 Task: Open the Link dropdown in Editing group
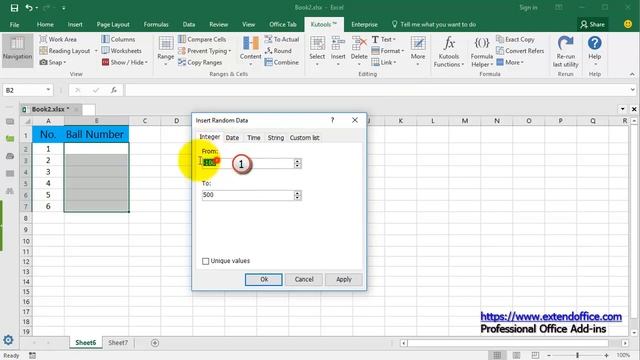coord(384,62)
